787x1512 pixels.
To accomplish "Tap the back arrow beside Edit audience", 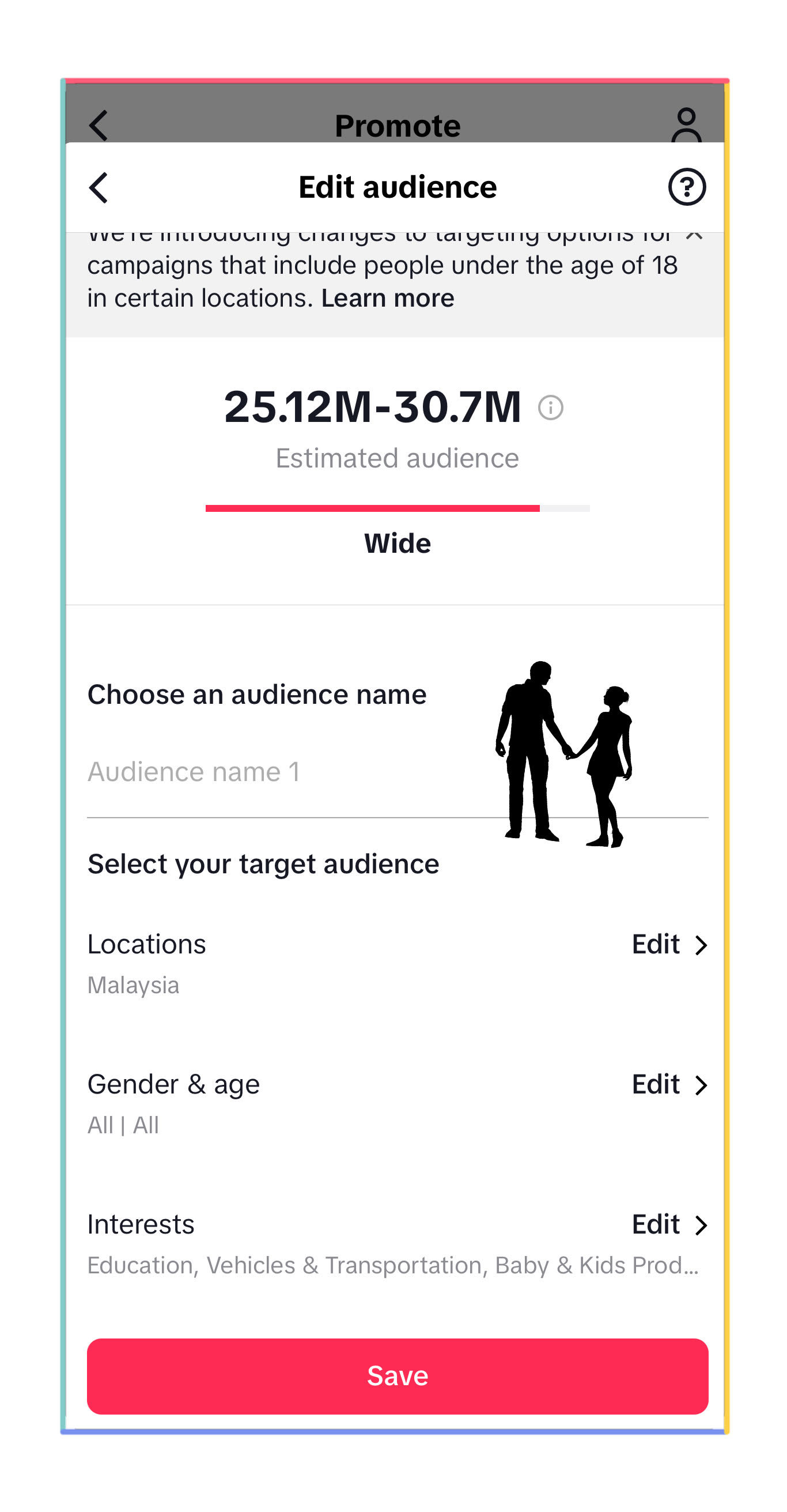I will [x=99, y=188].
